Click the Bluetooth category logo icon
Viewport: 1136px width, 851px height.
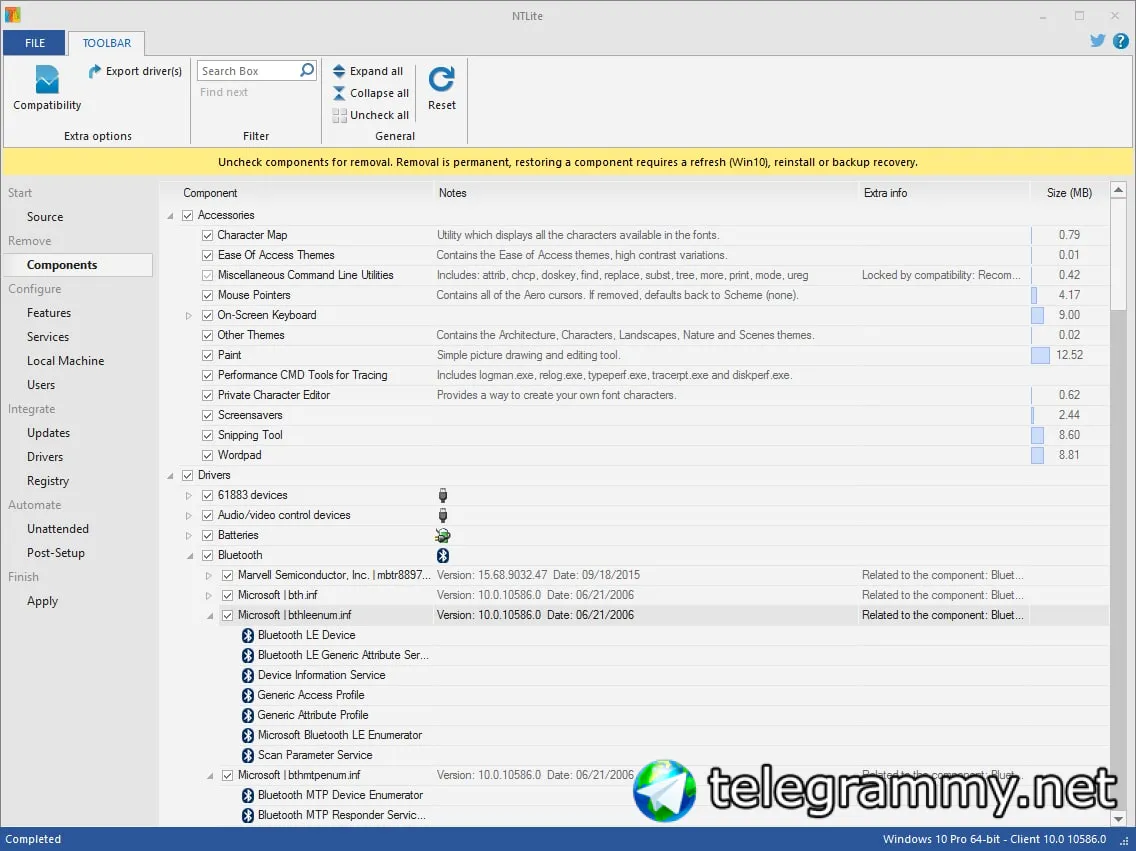click(443, 556)
